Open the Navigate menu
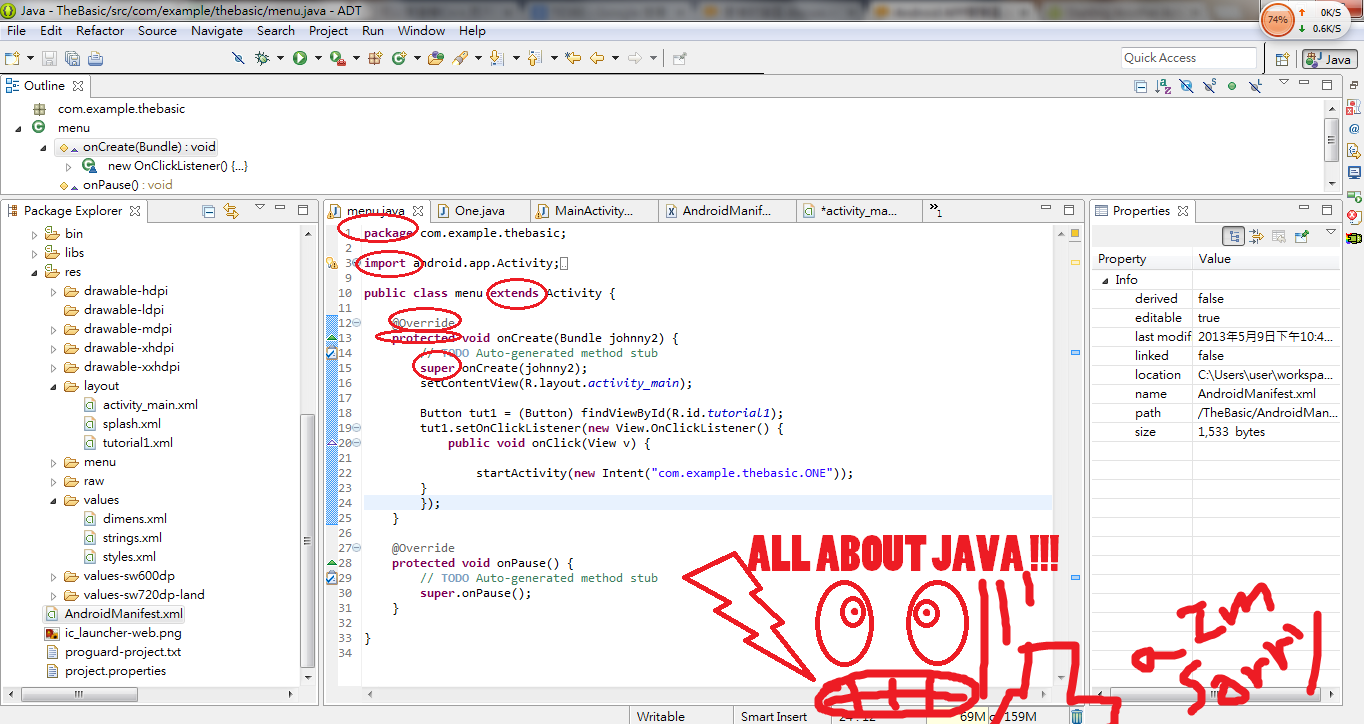The height and width of the screenshot is (724, 1364). click(216, 30)
